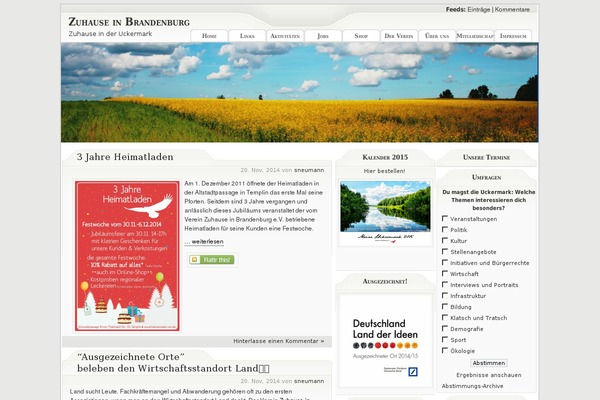Check the Veranstaltungen checkbox

click(x=445, y=218)
